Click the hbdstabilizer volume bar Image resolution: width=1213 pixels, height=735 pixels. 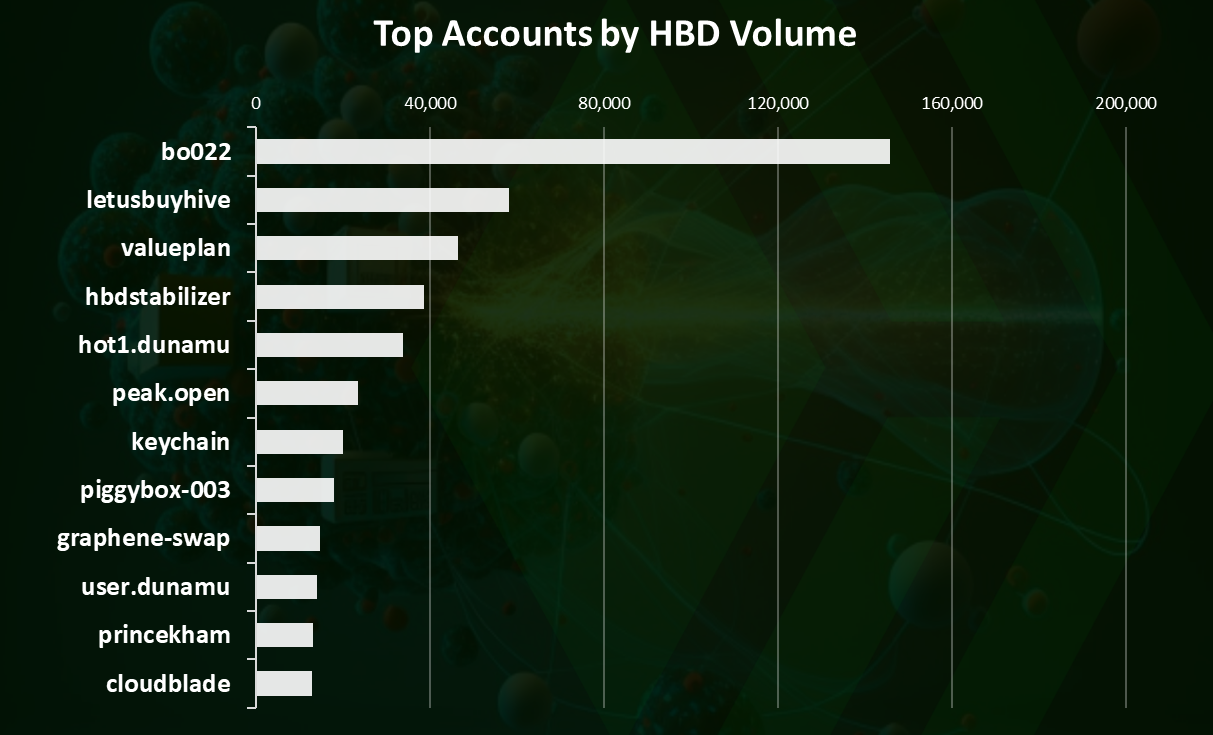point(340,297)
